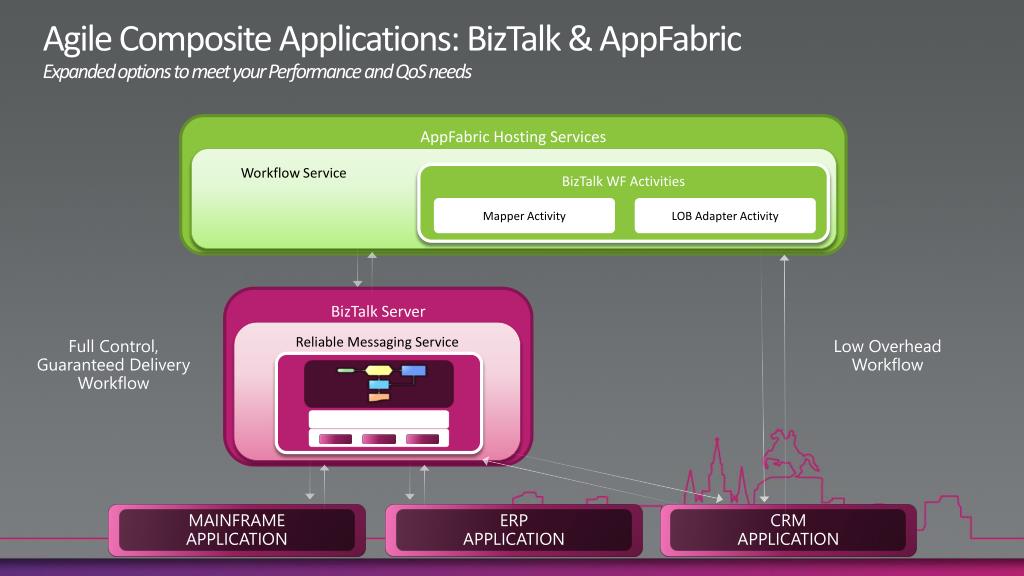Click the 'Reliable Messaging Service' label
This screenshot has width=1024, height=576.
[377, 342]
